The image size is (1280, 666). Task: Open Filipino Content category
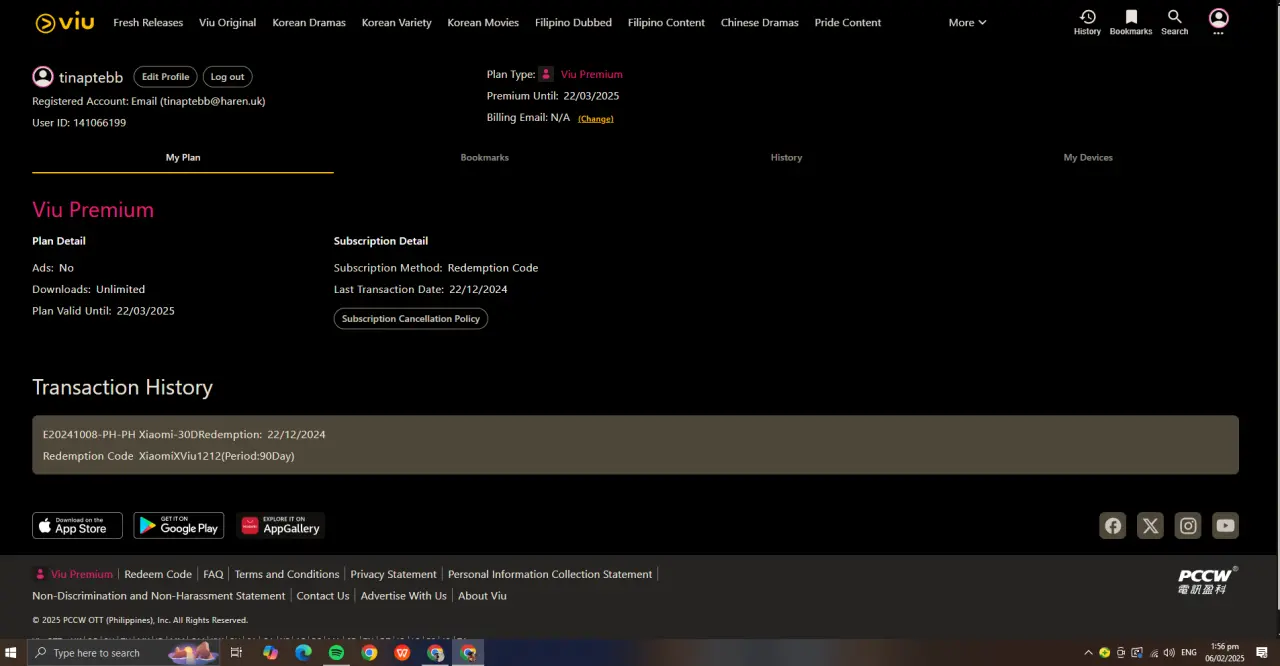(x=666, y=22)
